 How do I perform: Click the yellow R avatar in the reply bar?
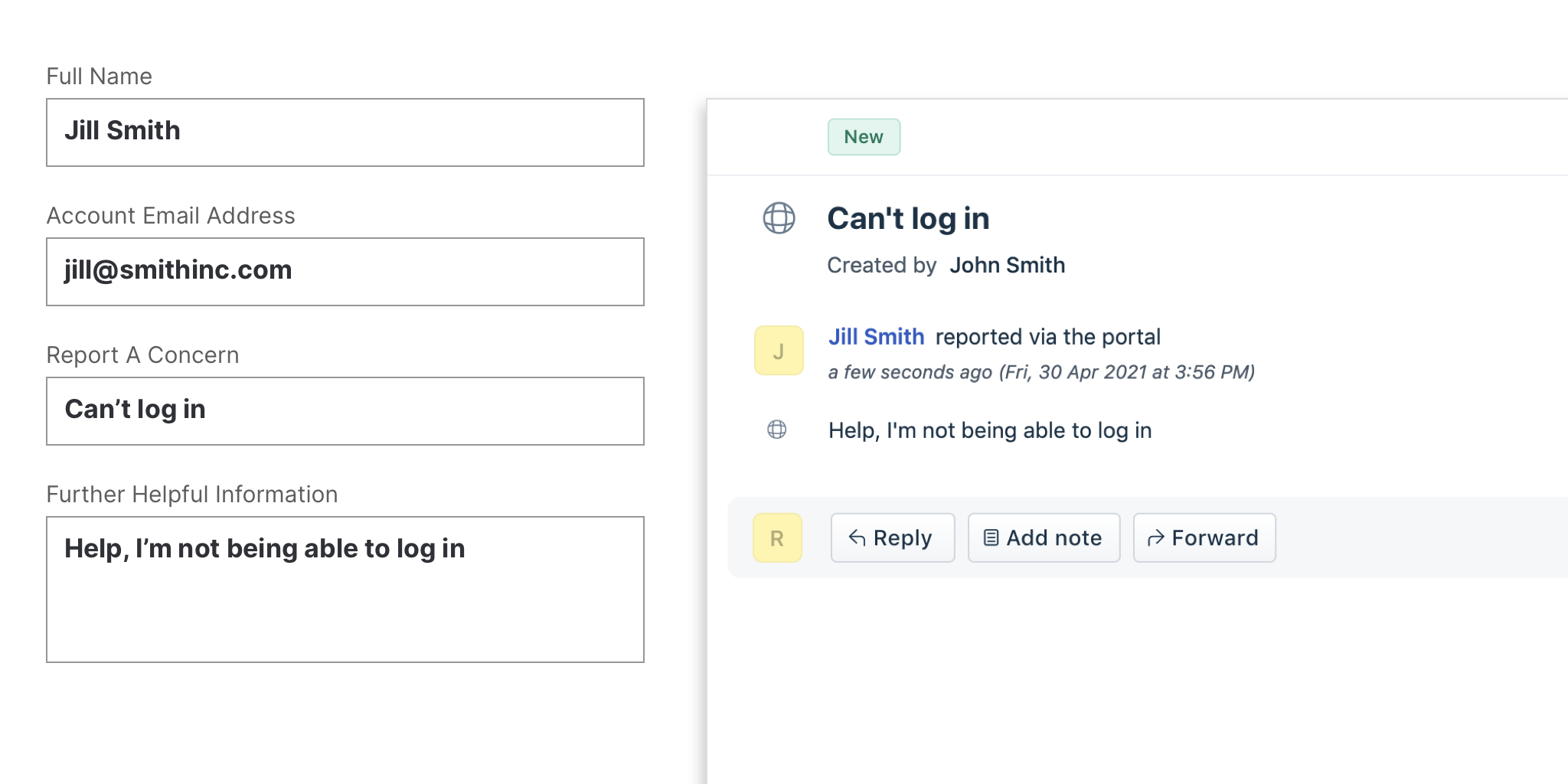(777, 537)
